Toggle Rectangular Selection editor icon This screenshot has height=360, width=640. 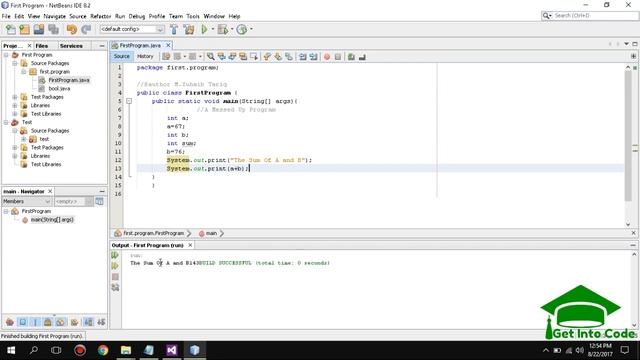point(254,57)
